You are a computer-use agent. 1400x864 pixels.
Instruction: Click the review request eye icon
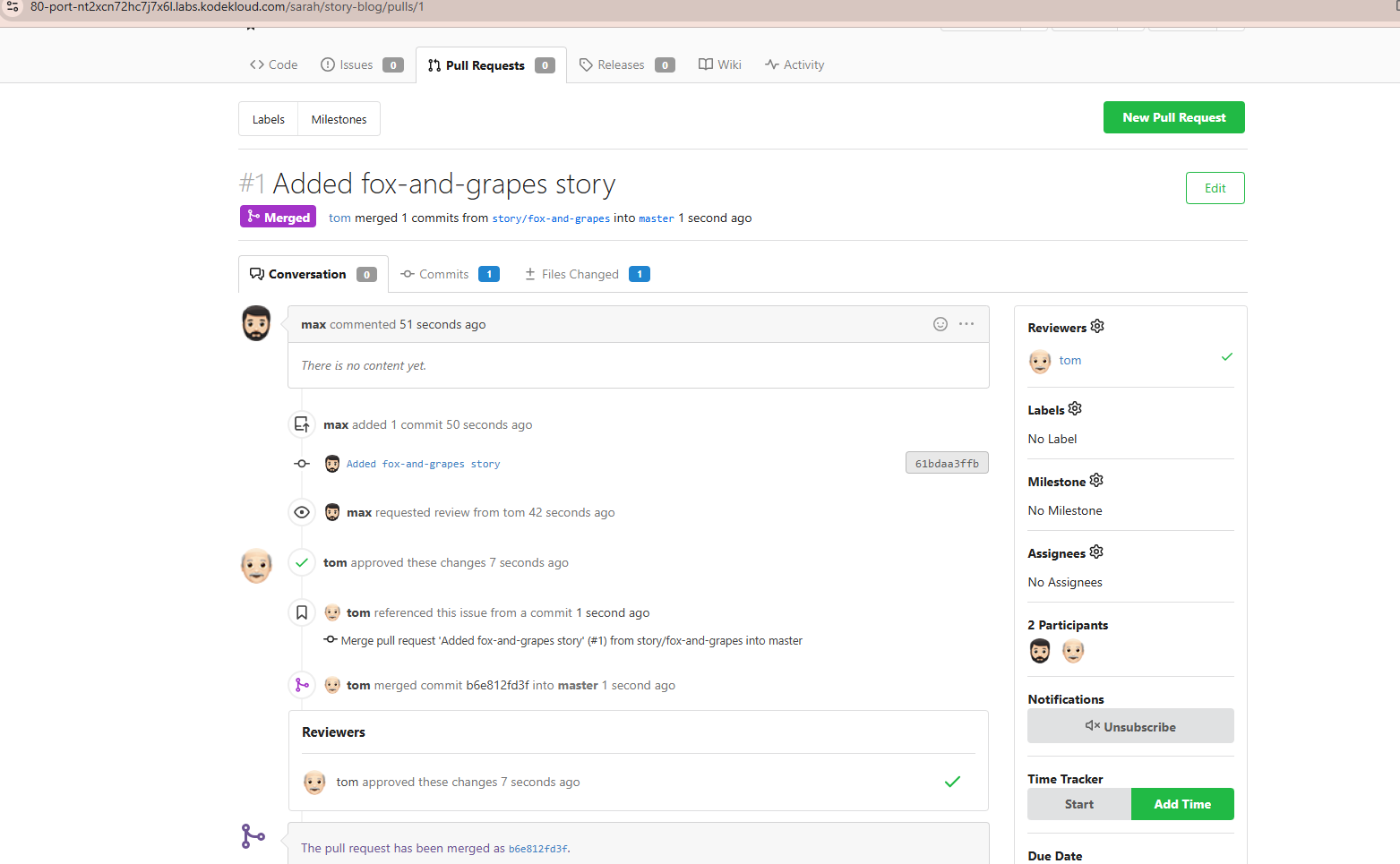302,512
